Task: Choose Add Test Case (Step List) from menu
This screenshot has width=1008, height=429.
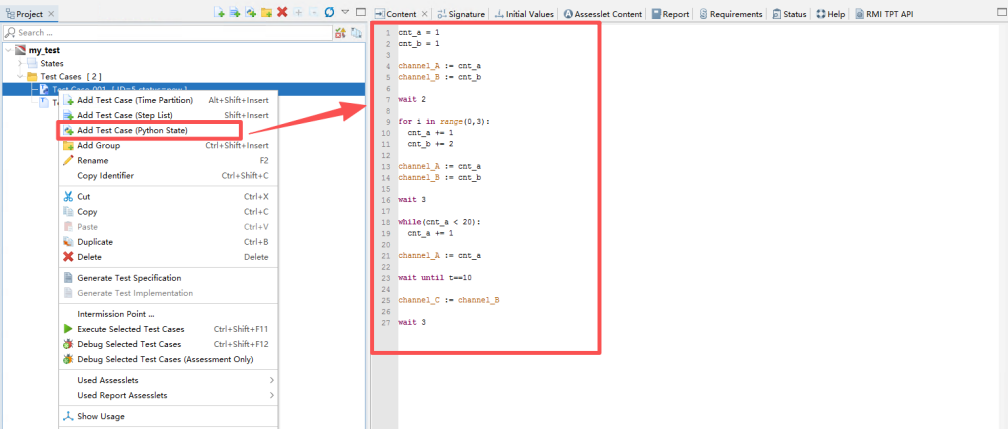Action: click(168, 115)
